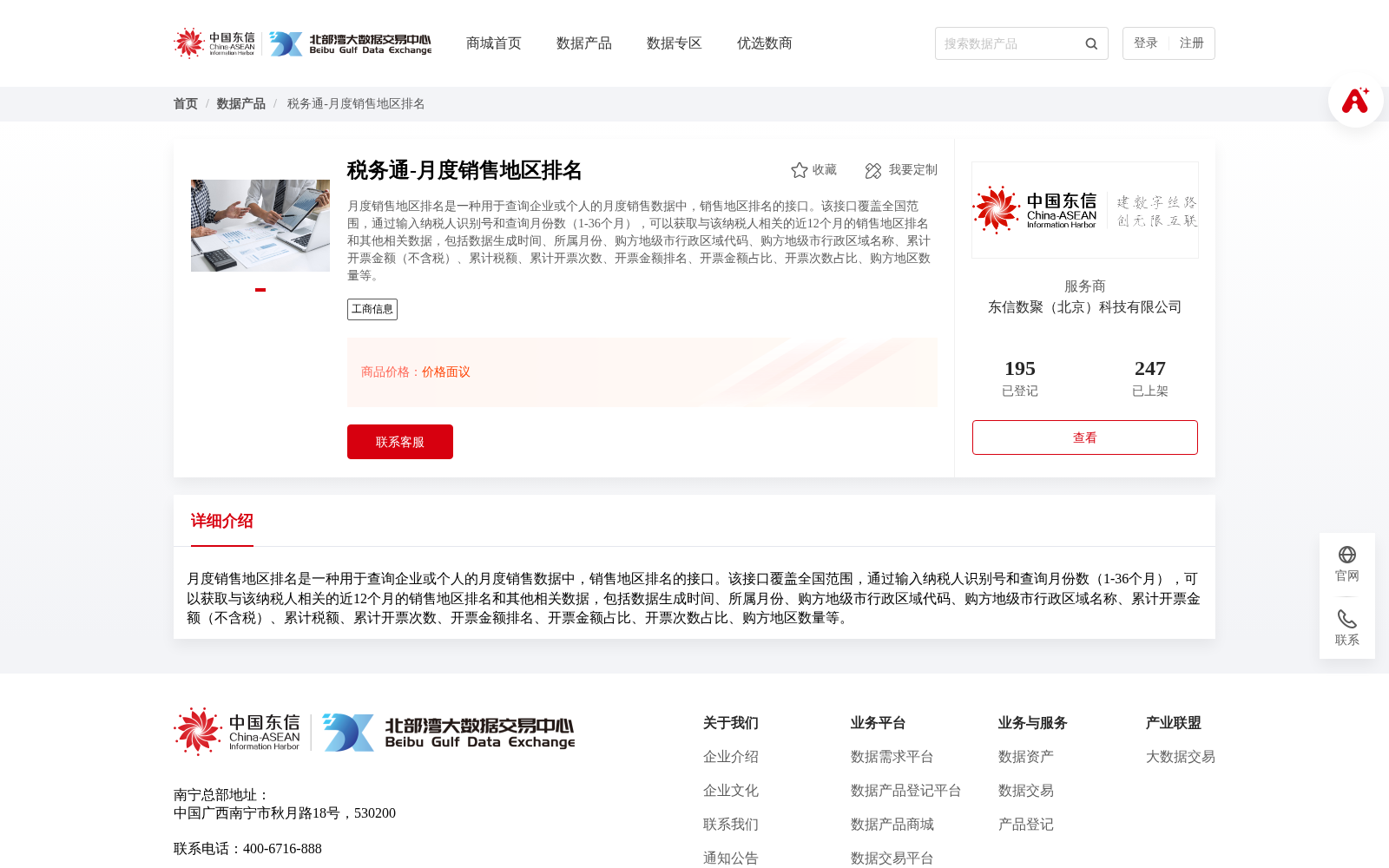Open footer link 数据需求平台

pyautogui.click(x=892, y=757)
